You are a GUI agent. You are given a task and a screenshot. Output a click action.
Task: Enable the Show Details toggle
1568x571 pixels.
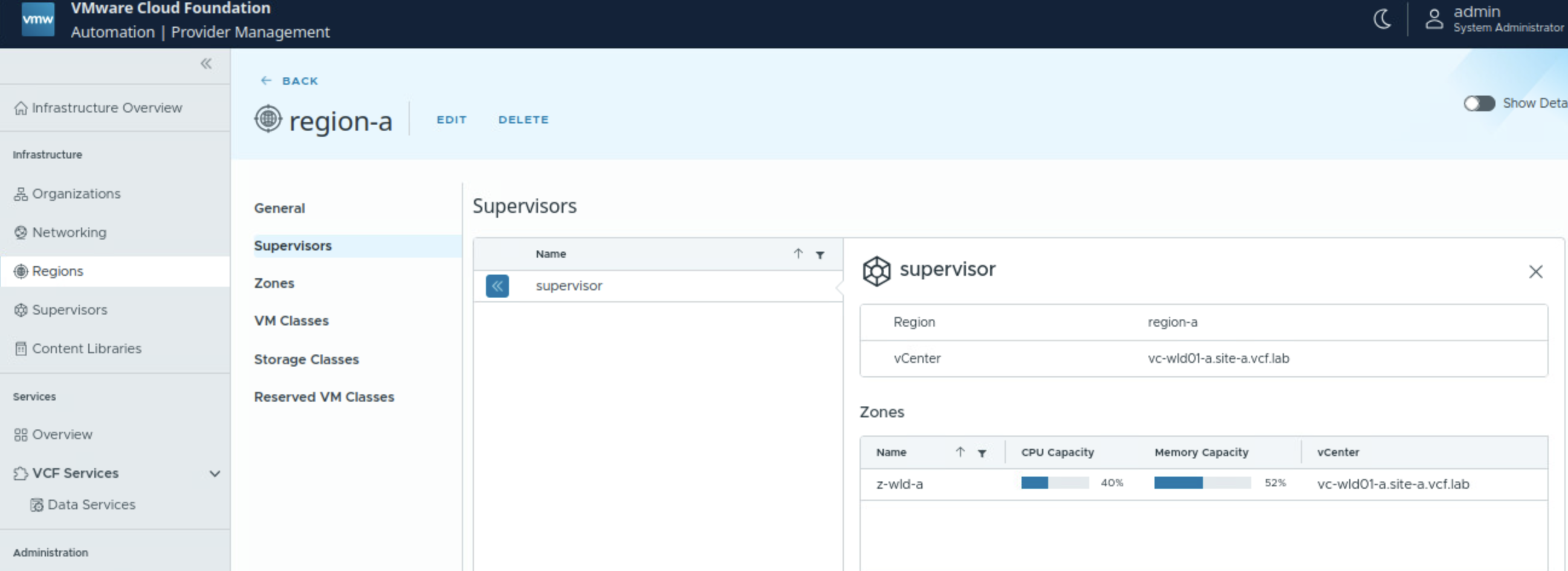1479,103
